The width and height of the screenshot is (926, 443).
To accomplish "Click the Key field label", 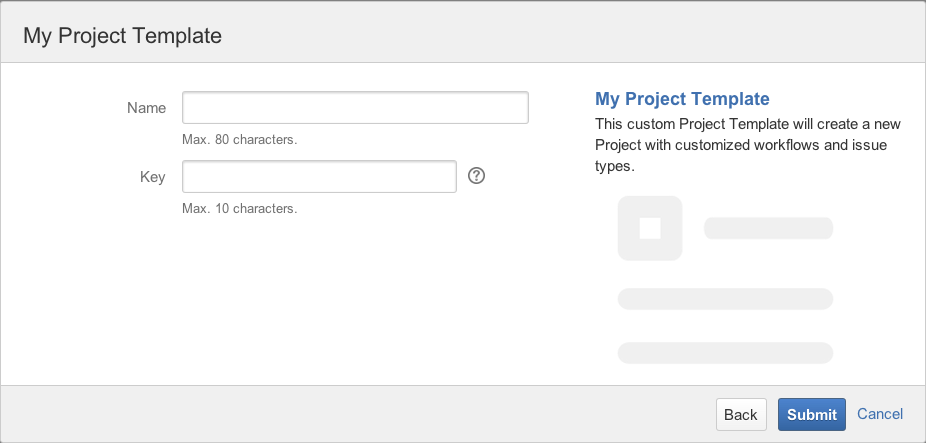I will [x=152, y=177].
